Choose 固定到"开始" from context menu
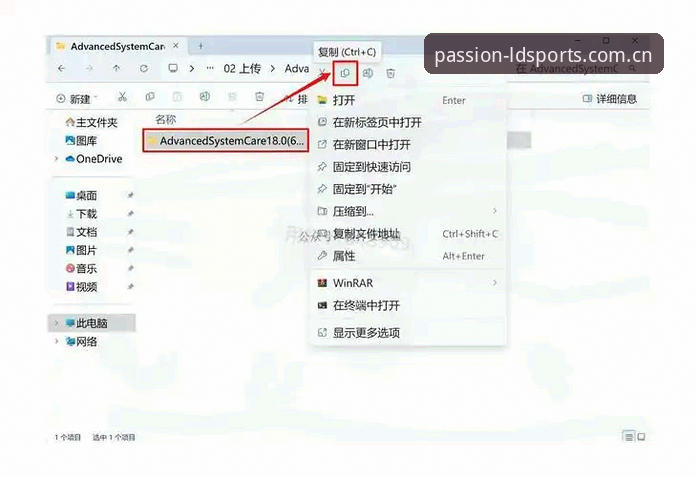 point(408,189)
